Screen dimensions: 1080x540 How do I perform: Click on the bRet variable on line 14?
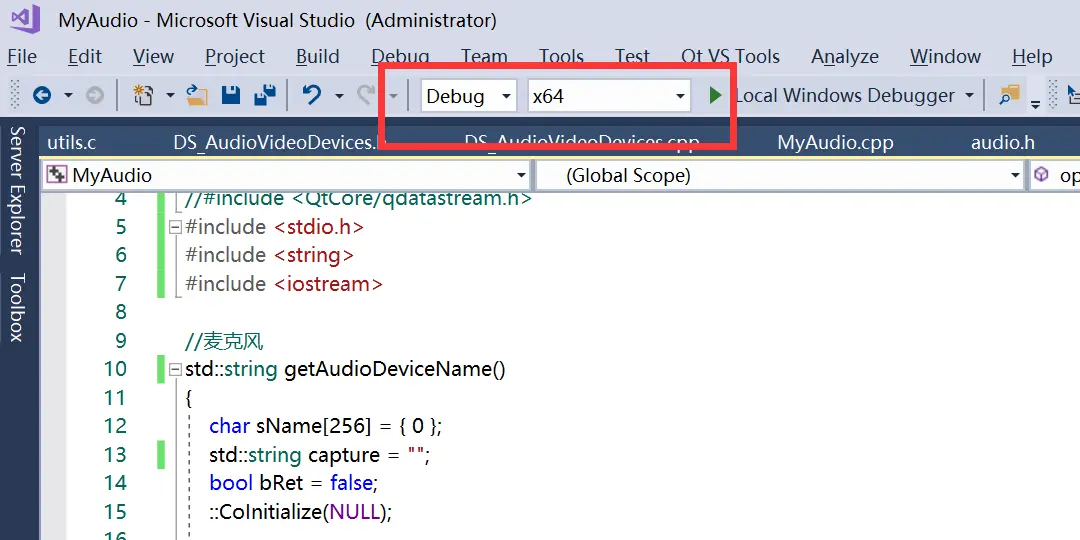[281, 483]
